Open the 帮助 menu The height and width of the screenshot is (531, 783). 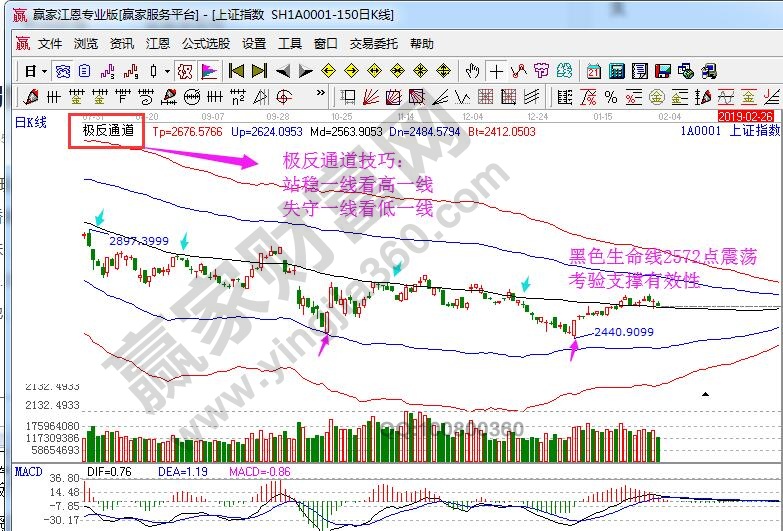tap(422, 44)
